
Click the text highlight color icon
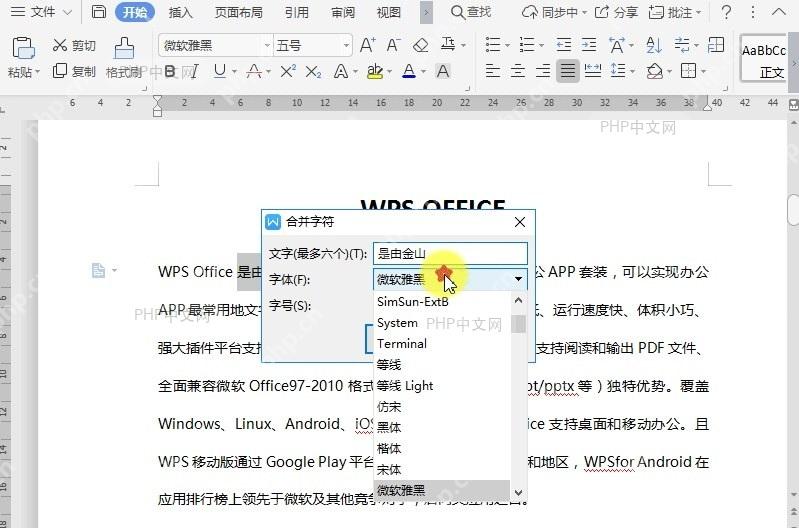click(x=375, y=71)
